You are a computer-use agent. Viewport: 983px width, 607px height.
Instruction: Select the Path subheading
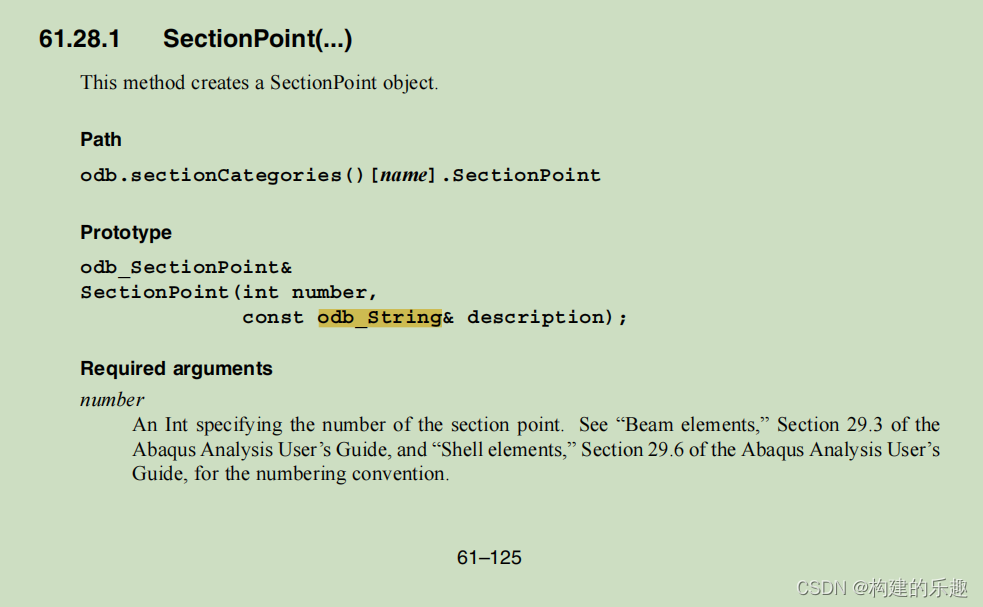[101, 139]
